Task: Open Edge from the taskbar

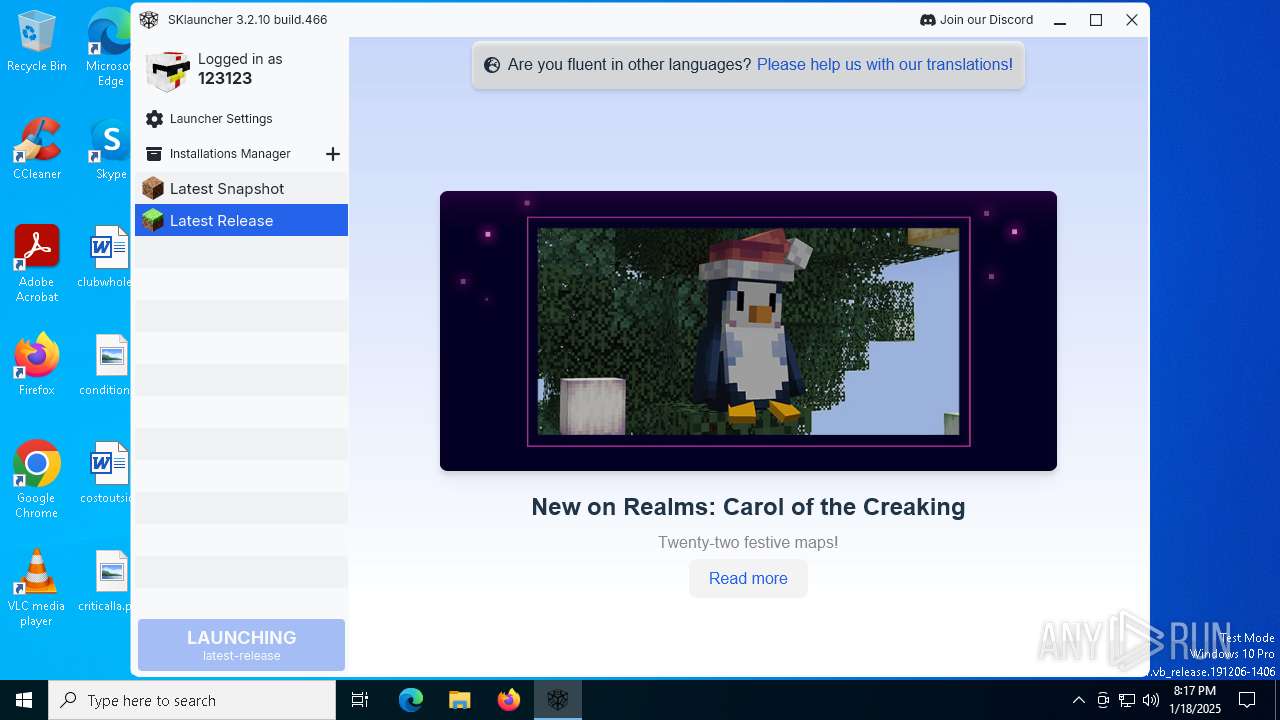Action: coord(411,700)
